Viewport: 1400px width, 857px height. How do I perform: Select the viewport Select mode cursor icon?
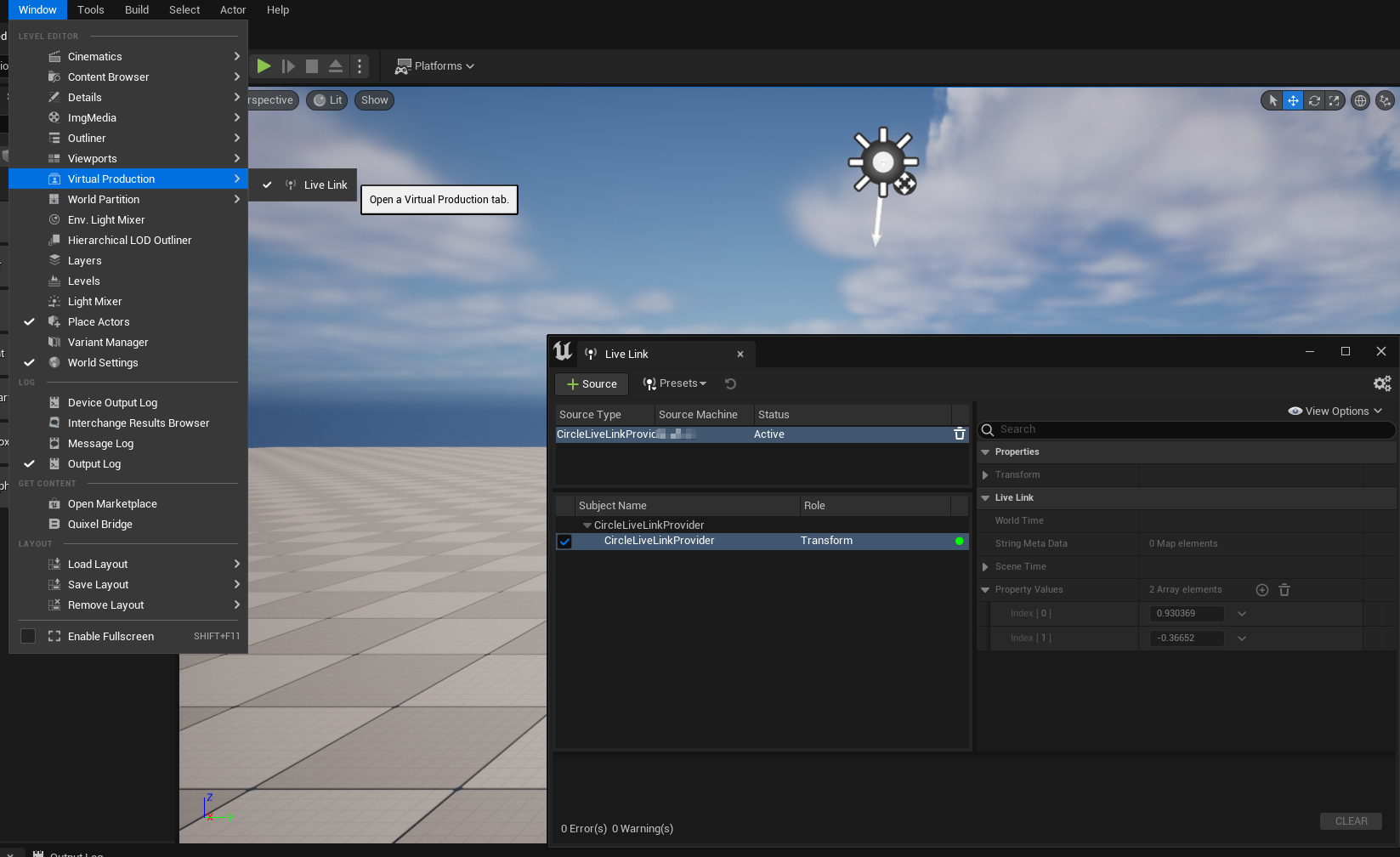pos(1272,100)
